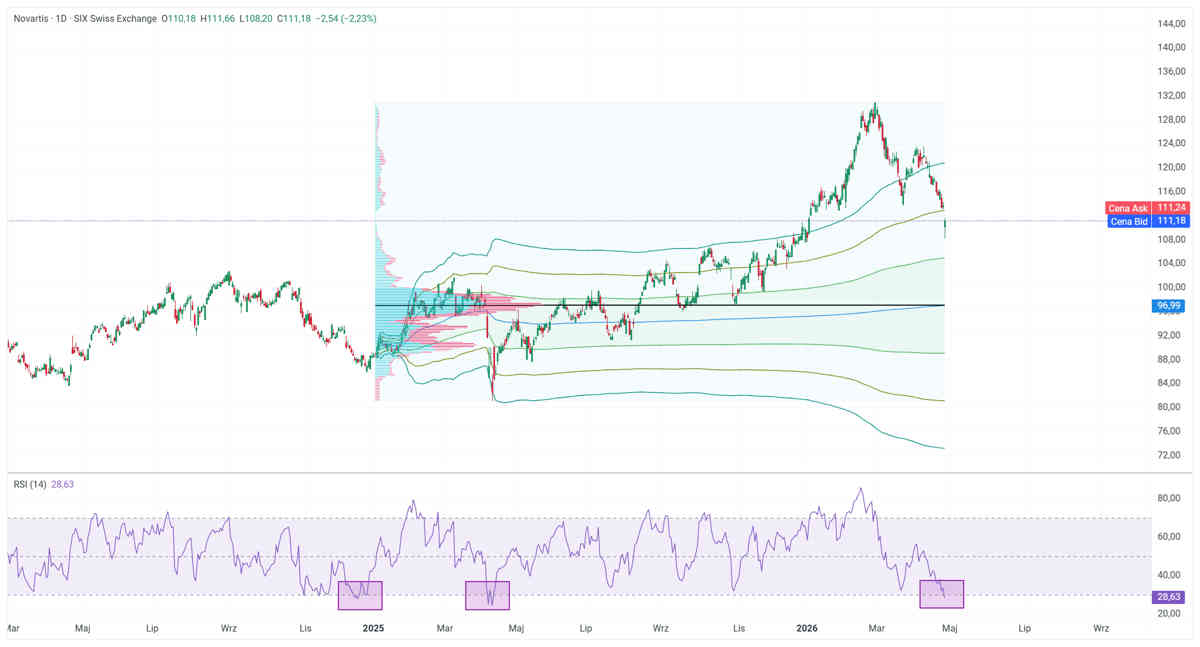Screen dimensions: 1200x647
Task: Select the rightmost purple RSI rectangle
Action: pyautogui.click(x=941, y=594)
